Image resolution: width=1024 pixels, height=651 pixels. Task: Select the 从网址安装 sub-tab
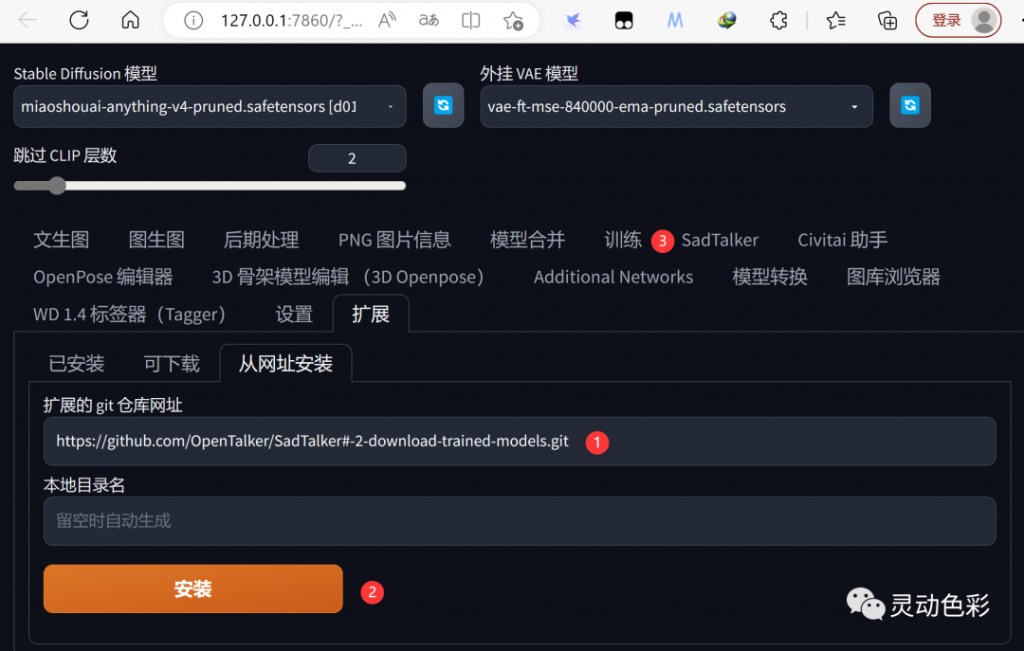286,363
